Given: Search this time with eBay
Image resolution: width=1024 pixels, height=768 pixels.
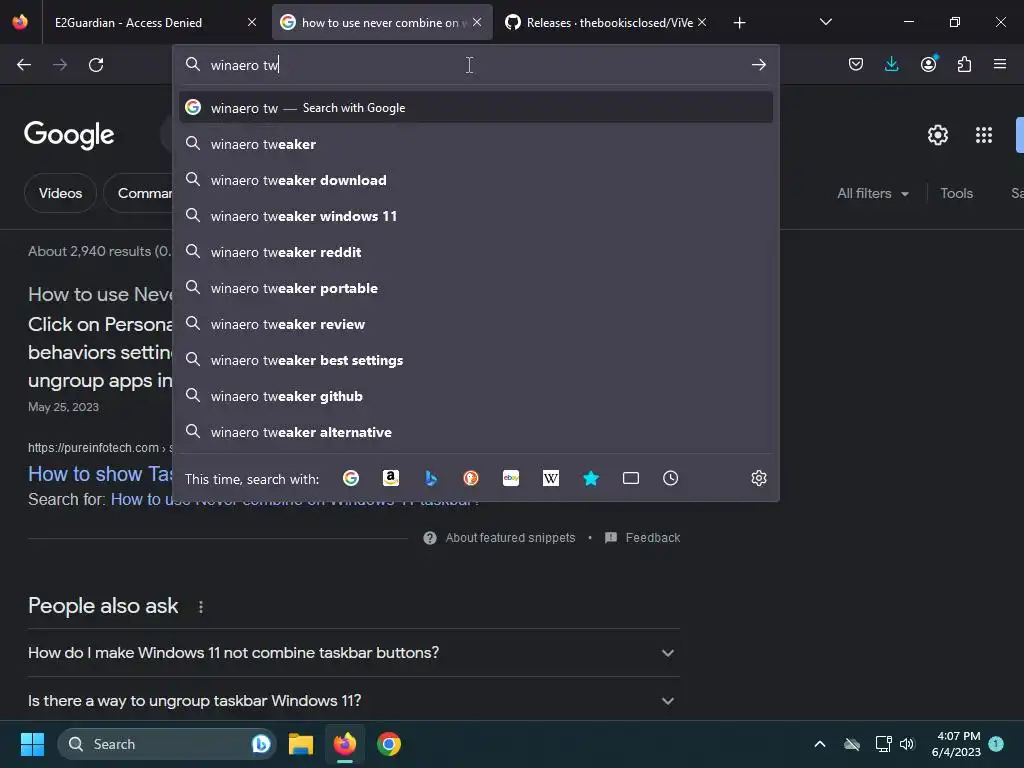Looking at the screenshot, I should click(x=511, y=479).
